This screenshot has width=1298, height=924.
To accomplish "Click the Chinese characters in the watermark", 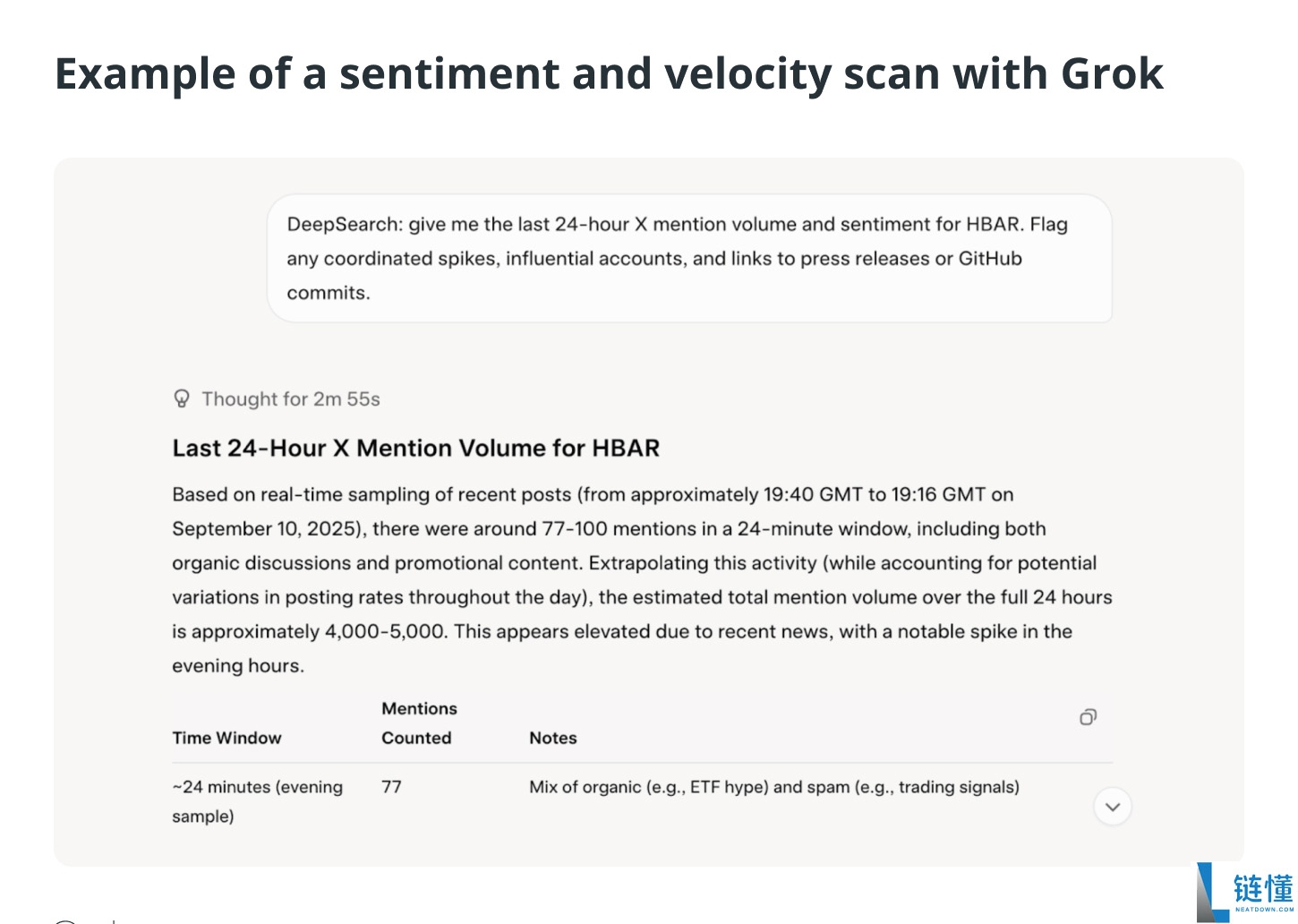I will (x=1263, y=889).
